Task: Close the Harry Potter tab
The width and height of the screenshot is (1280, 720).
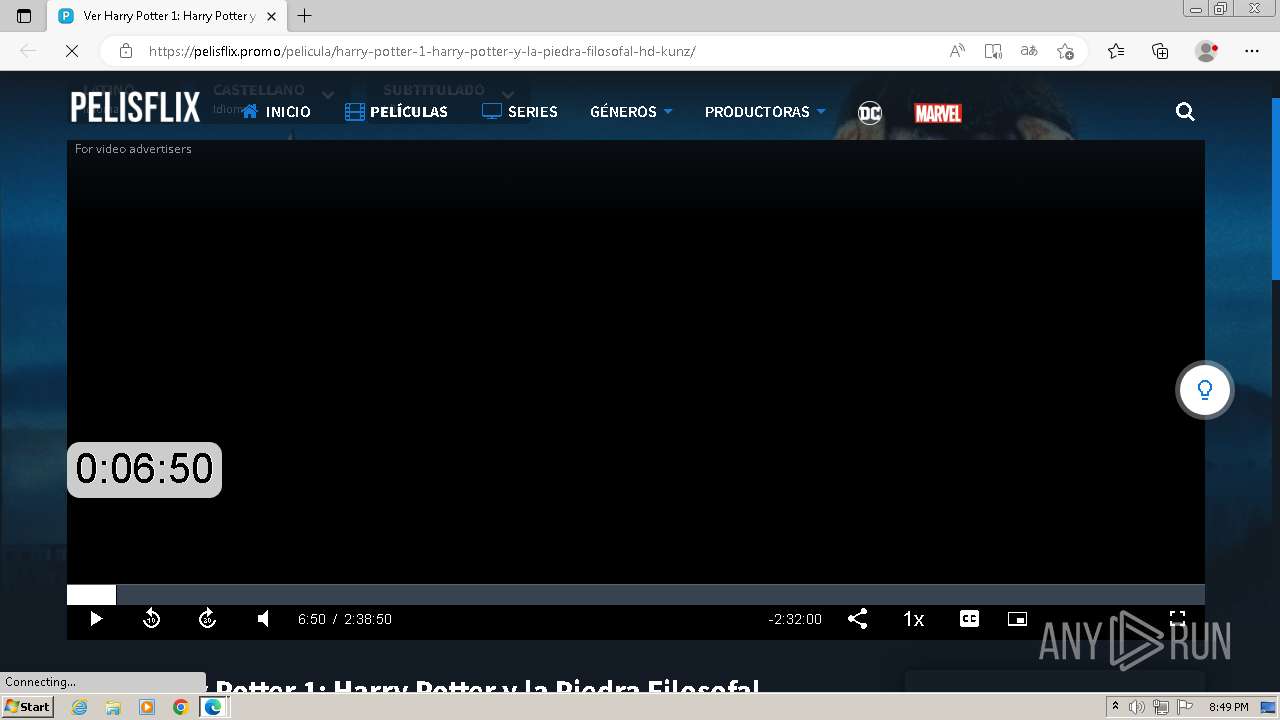Action: tap(271, 16)
